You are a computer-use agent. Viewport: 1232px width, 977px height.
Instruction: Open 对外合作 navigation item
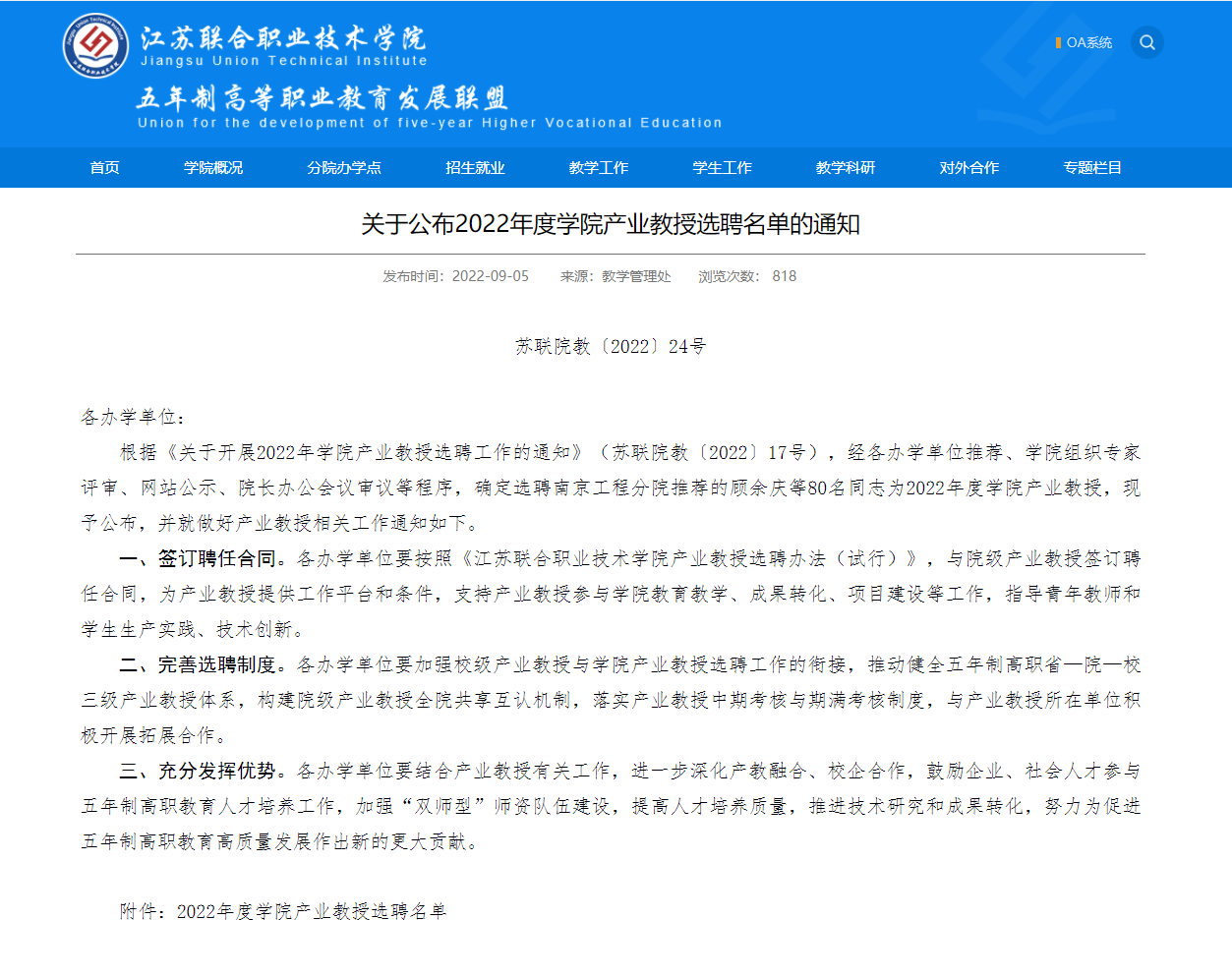[x=968, y=168]
